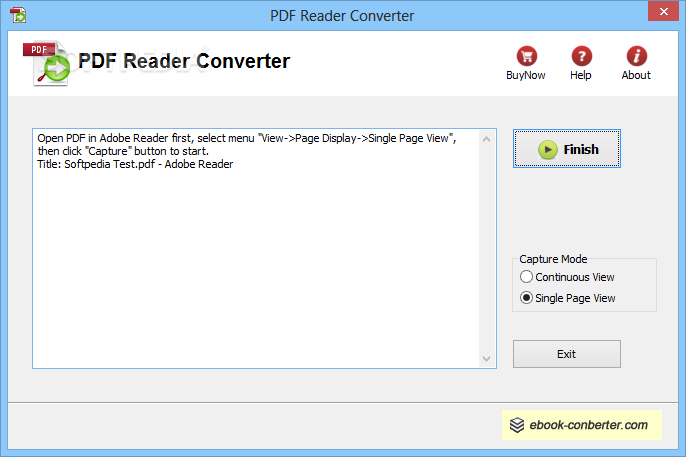Open the Help question mark icon
686x457 pixels.
click(581, 56)
